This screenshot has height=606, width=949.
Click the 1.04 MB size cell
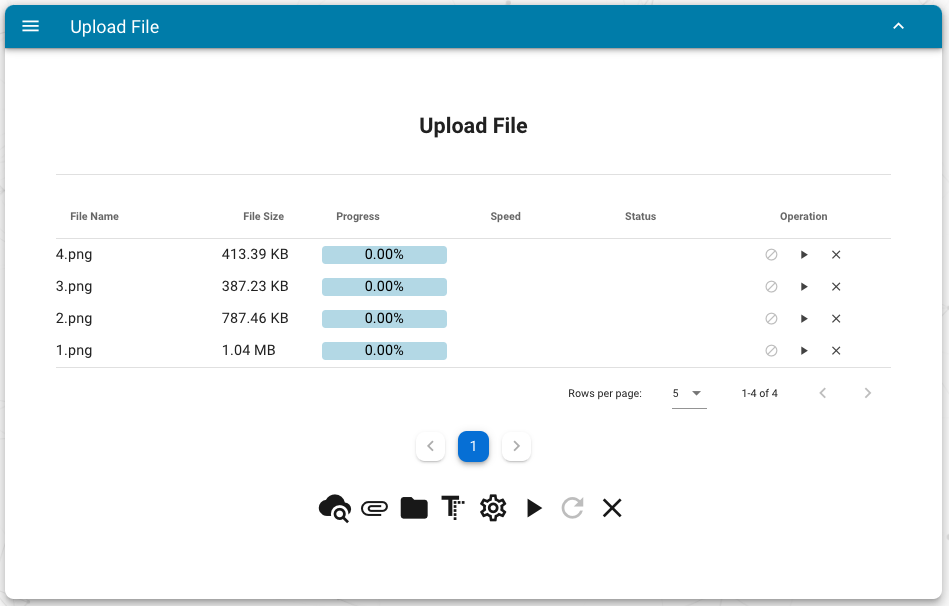click(x=249, y=351)
